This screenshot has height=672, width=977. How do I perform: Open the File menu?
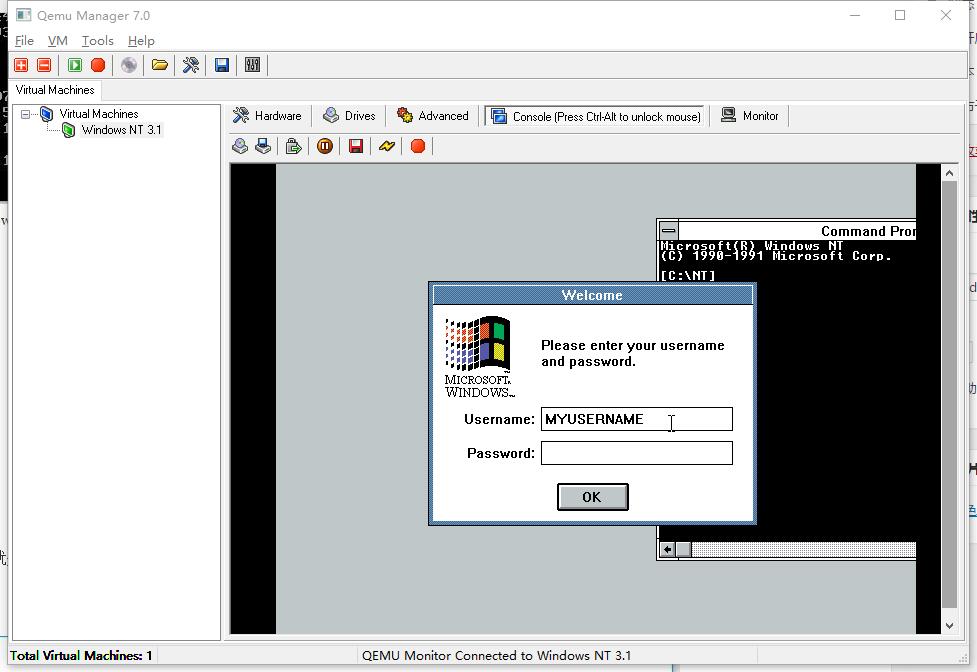coord(24,41)
